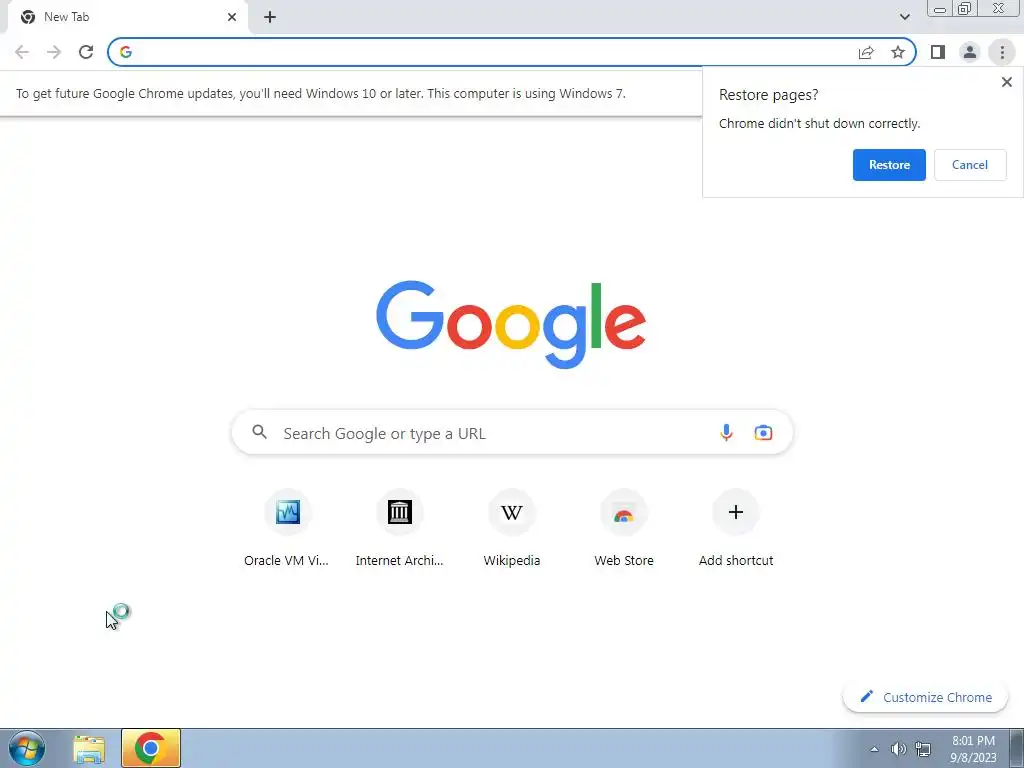Toggle the side panel icon
The height and width of the screenshot is (768, 1024).
click(x=938, y=52)
